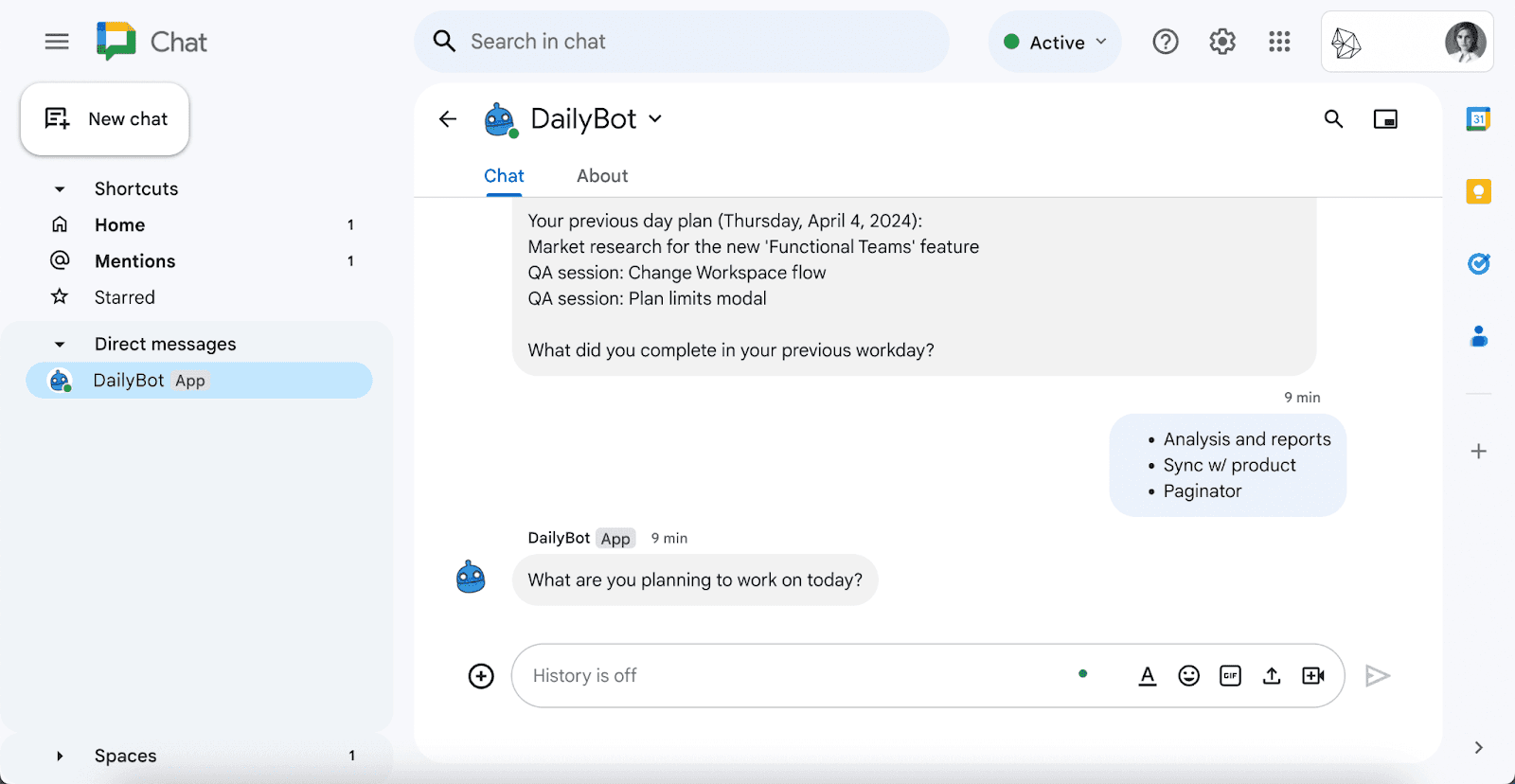
Task: Go back with the left arrow
Action: (448, 119)
